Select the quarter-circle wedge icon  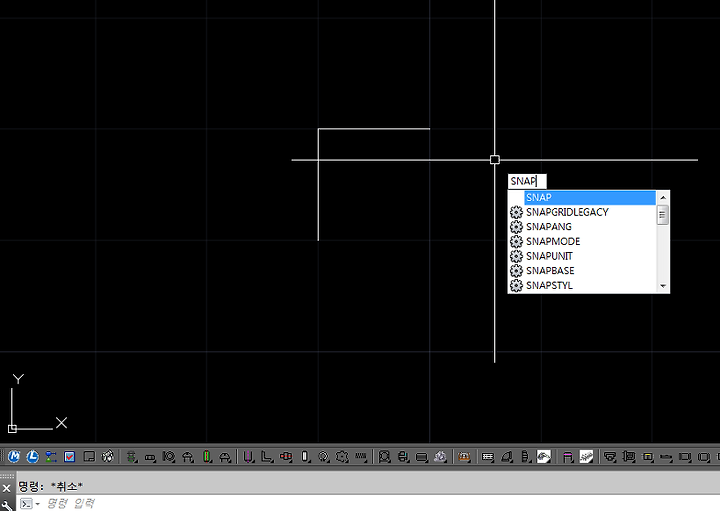(507, 456)
